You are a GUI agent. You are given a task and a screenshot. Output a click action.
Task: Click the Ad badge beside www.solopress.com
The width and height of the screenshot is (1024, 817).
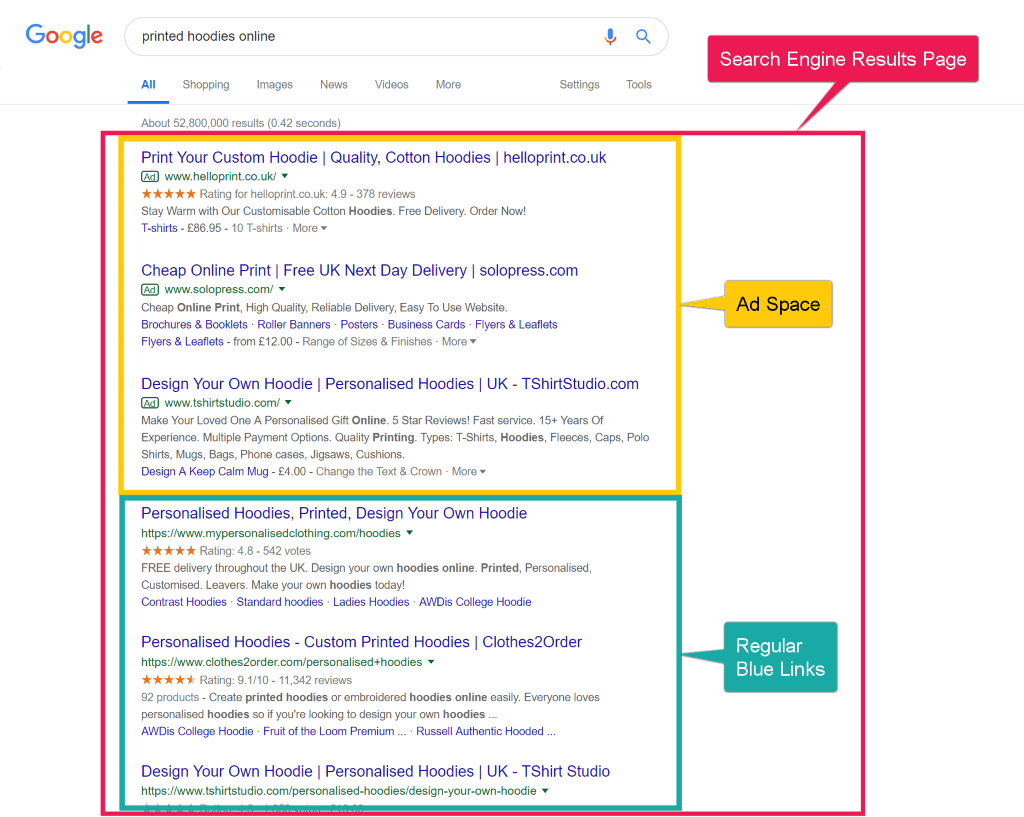click(150, 290)
